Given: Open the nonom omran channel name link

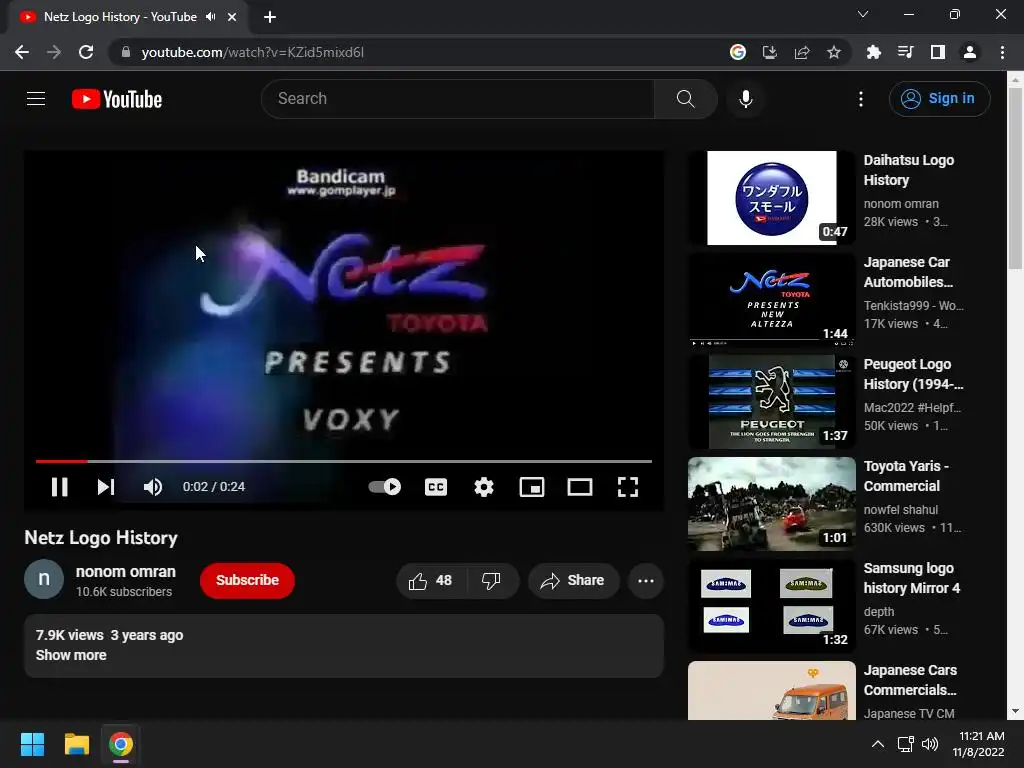Looking at the screenshot, I should coord(125,571).
